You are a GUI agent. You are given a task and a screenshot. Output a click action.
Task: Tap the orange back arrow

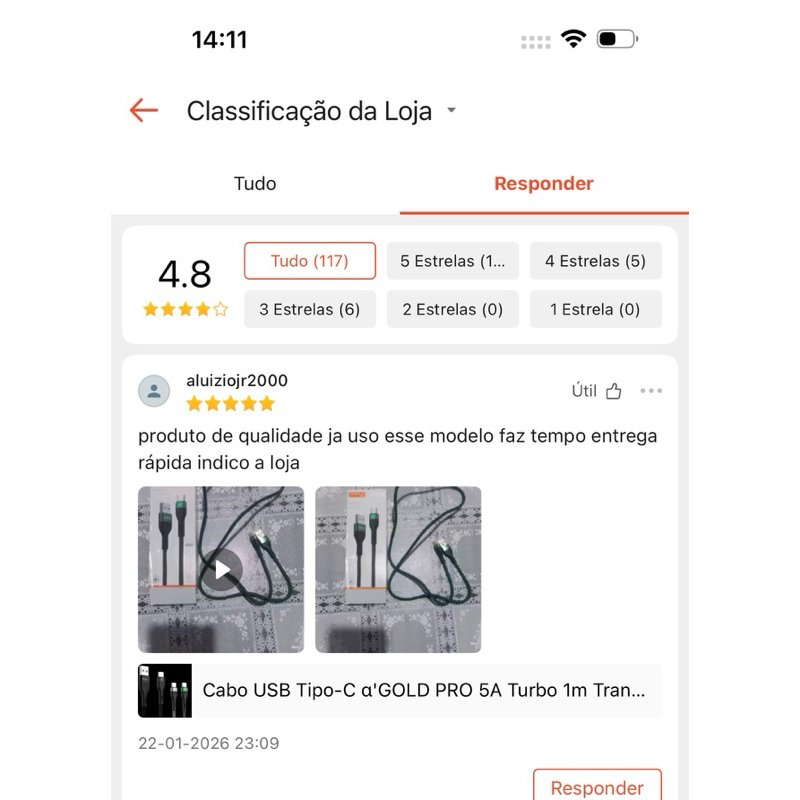click(x=144, y=110)
